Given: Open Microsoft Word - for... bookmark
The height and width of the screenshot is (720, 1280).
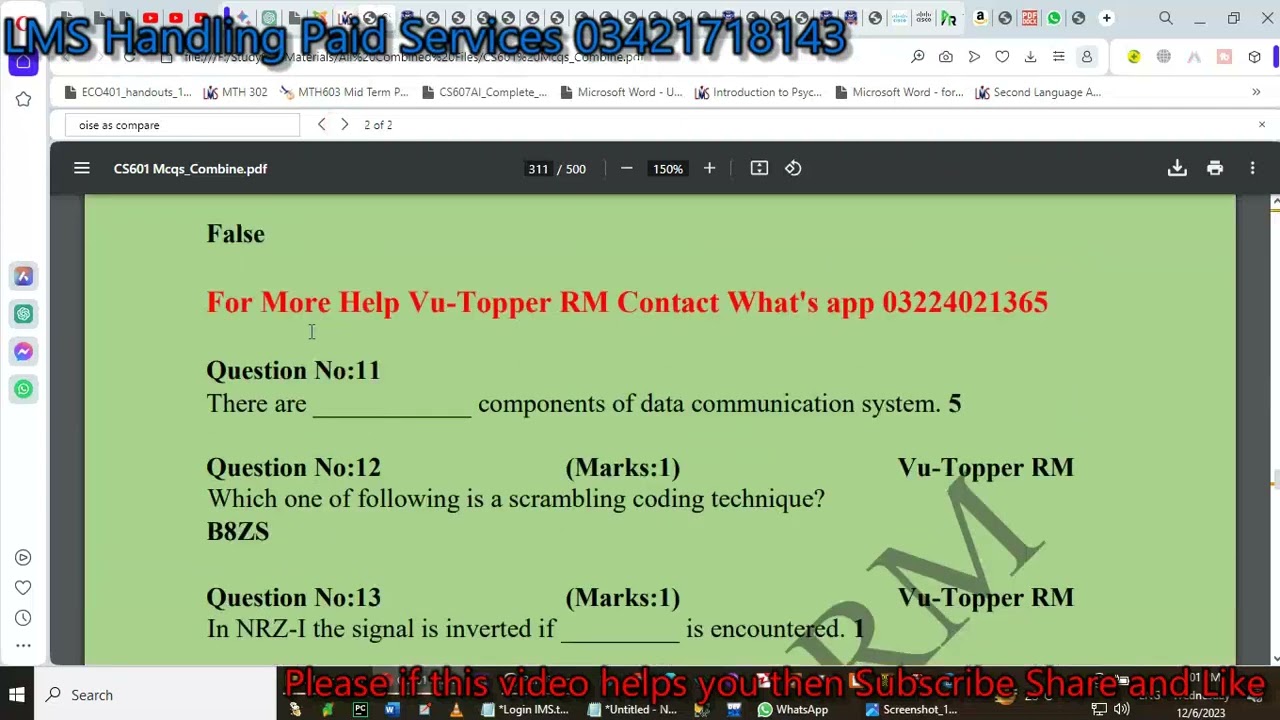Looking at the screenshot, I should point(899,92).
